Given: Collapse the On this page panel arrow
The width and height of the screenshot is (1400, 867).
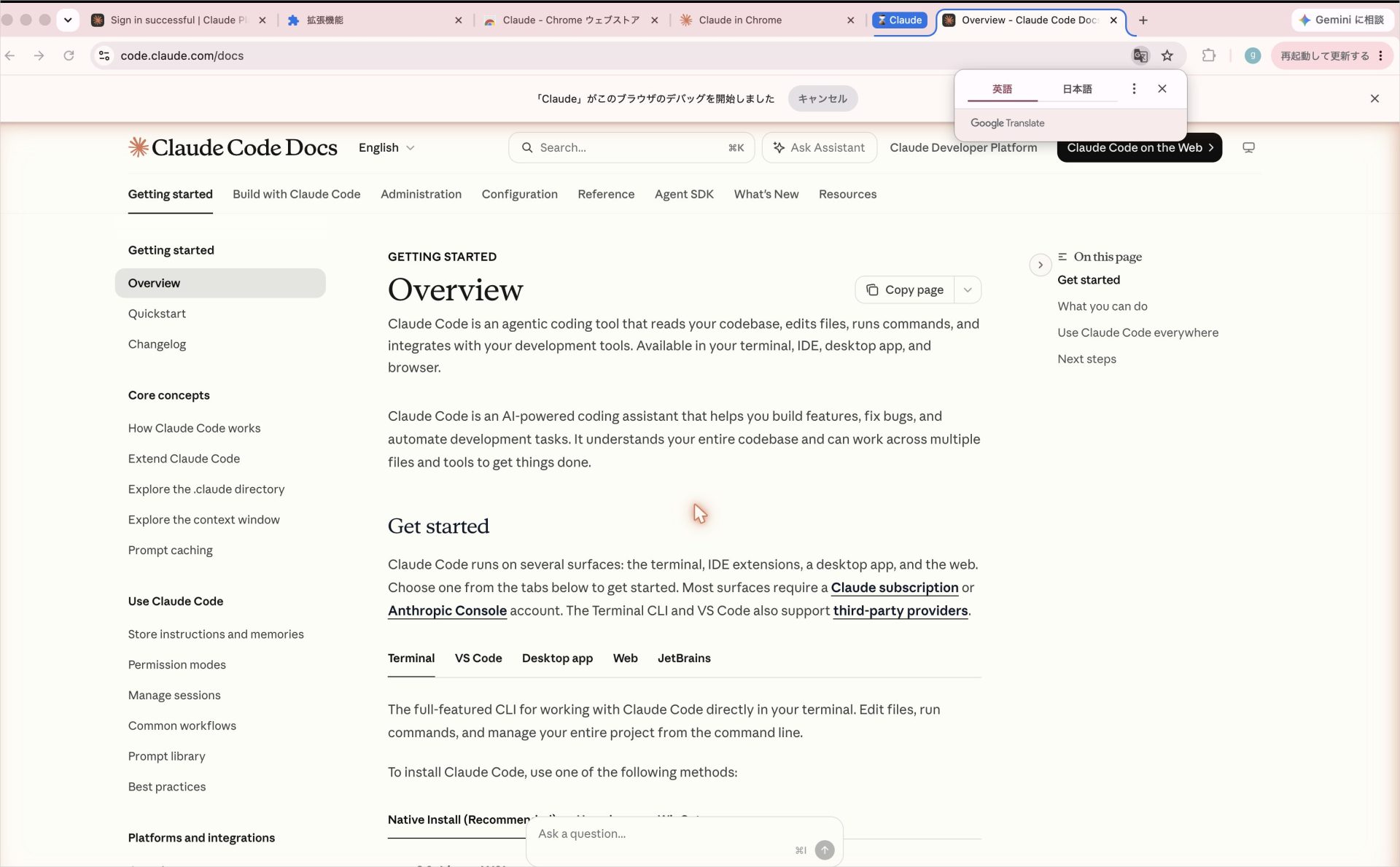Looking at the screenshot, I should [1041, 265].
